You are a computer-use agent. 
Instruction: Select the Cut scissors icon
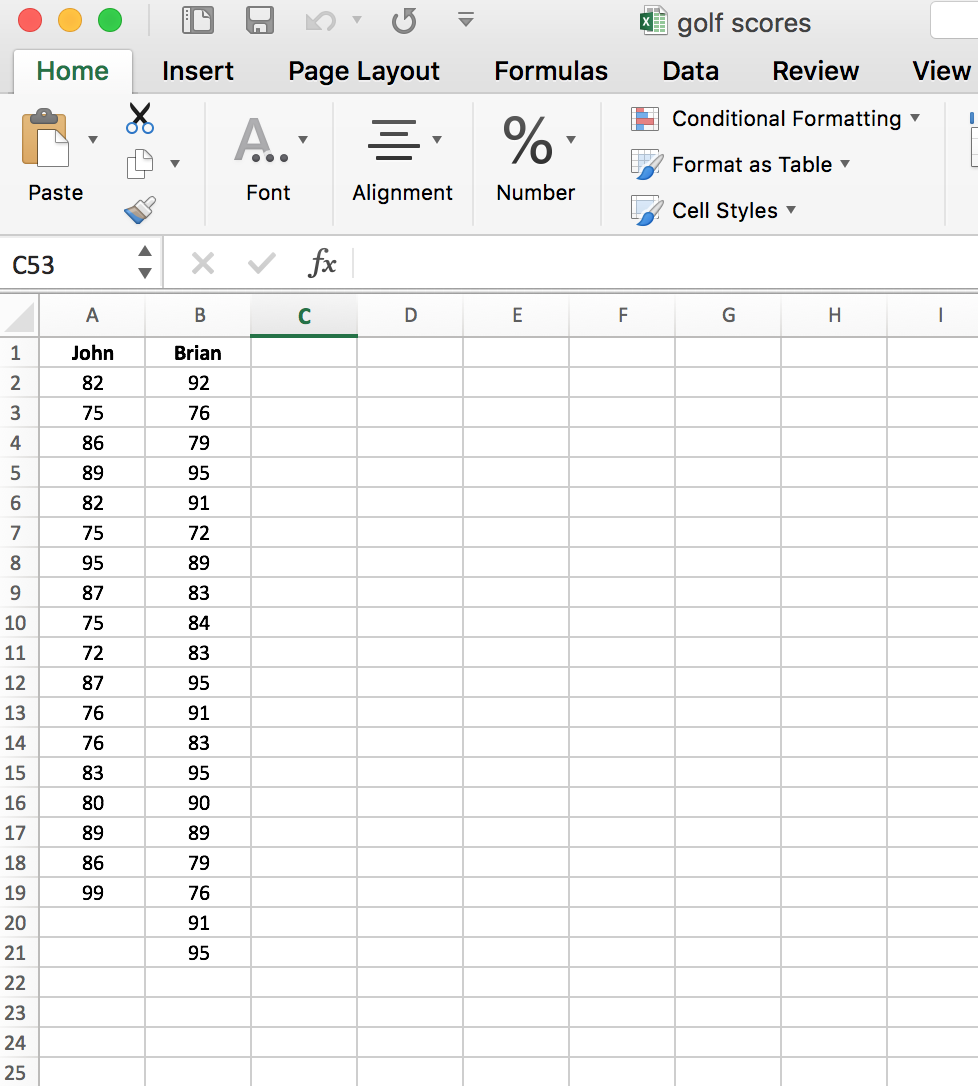tap(140, 118)
